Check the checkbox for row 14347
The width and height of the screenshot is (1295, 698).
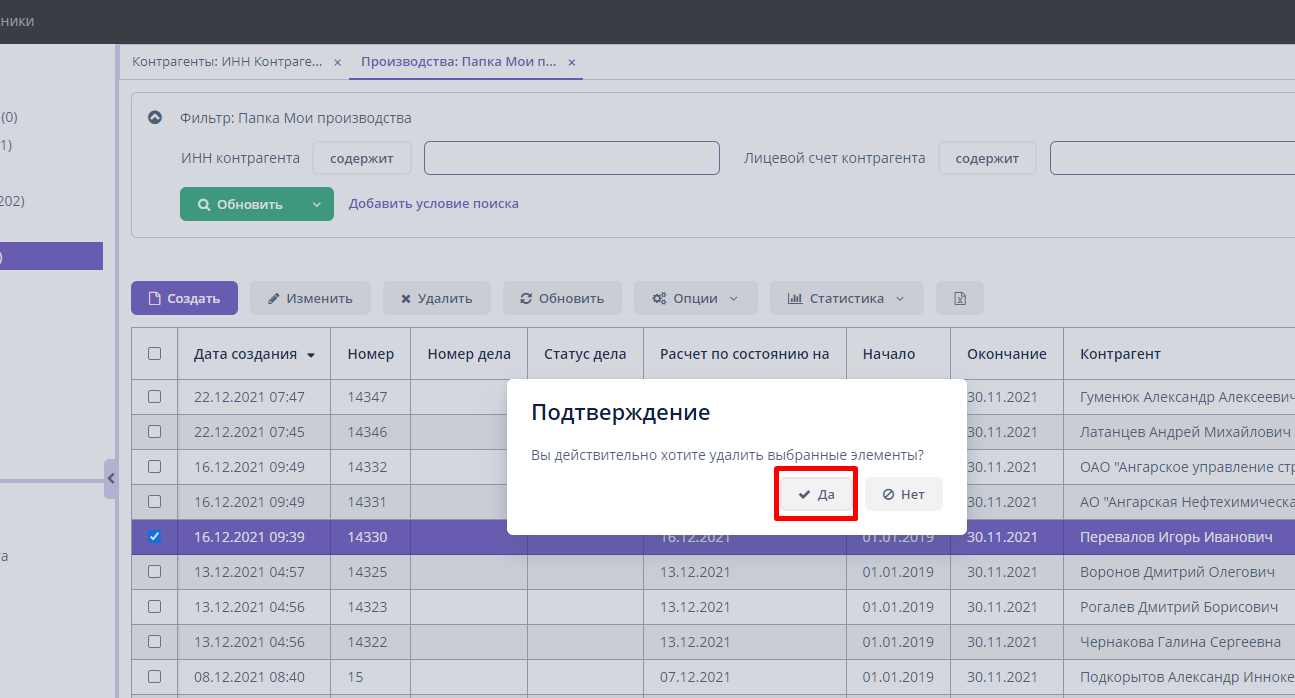point(154,396)
